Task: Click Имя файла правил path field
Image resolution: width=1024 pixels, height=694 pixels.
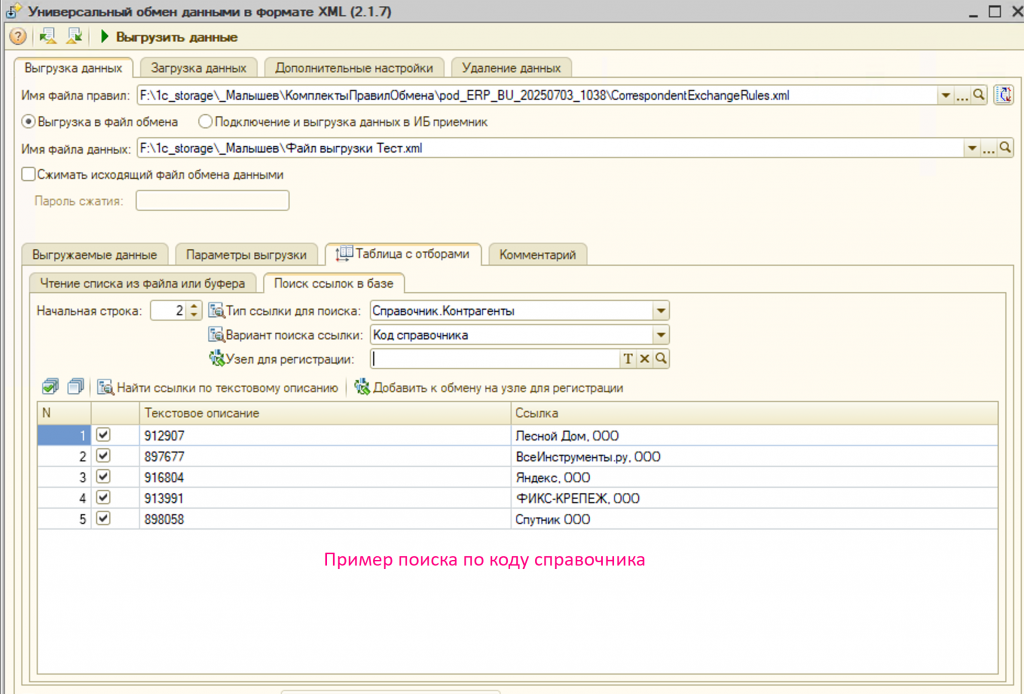Action: [x=537, y=95]
